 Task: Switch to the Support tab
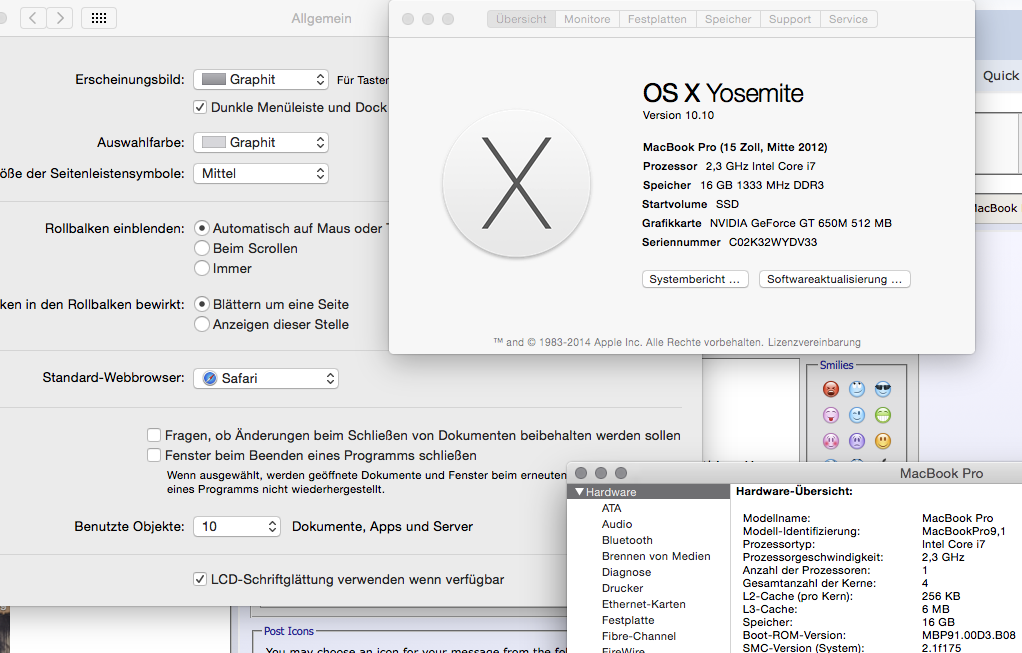pyautogui.click(x=790, y=20)
